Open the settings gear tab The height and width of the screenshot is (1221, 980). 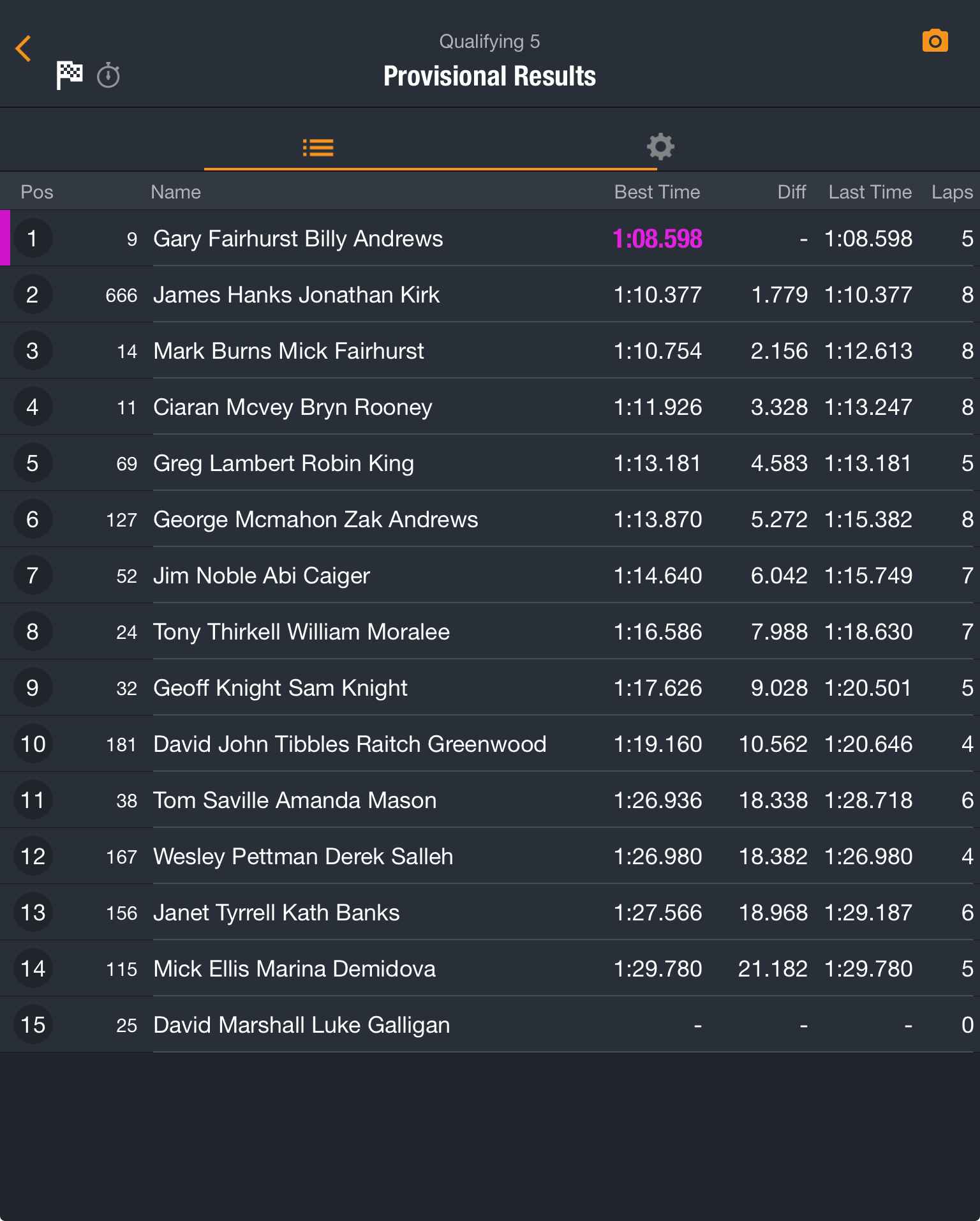pyautogui.click(x=660, y=147)
